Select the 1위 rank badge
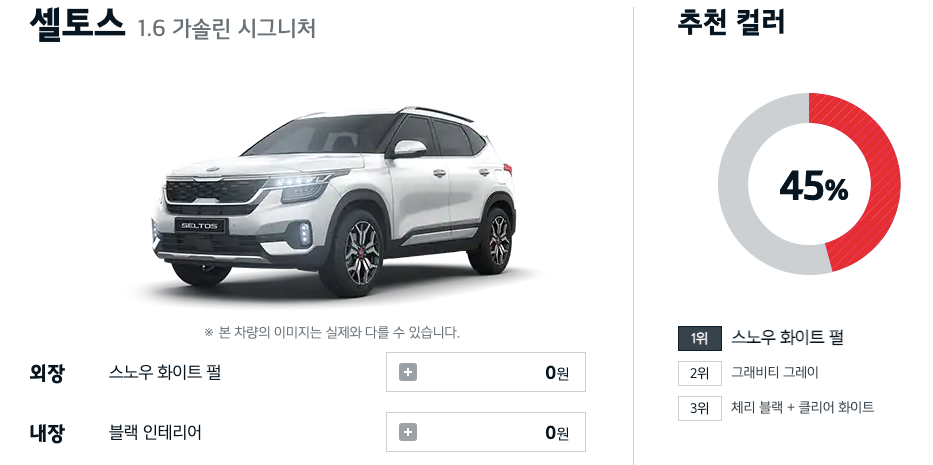The height and width of the screenshot is (465, 933). [x=700, y=338]
